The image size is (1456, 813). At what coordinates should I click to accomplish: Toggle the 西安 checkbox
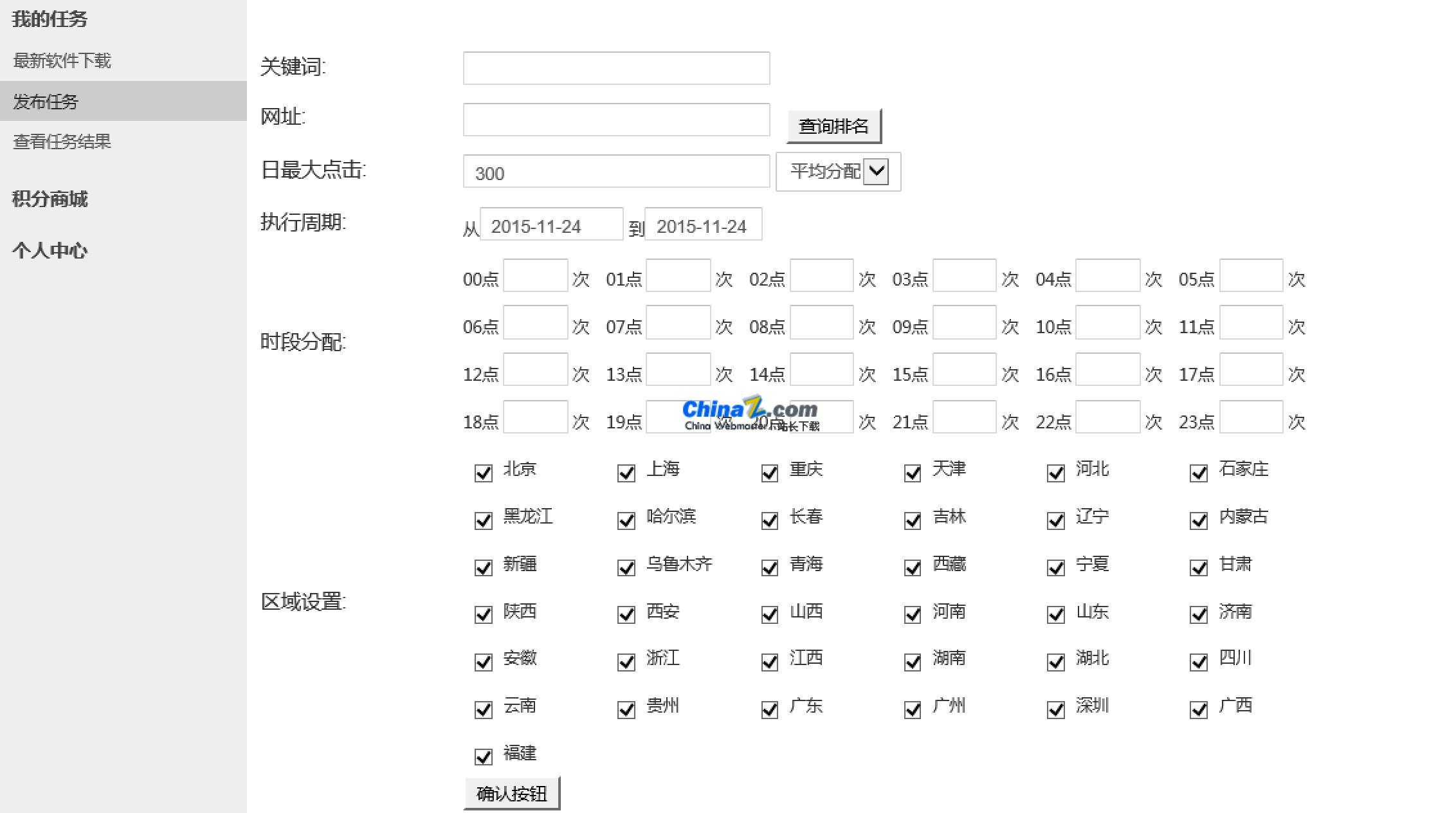(x=626, y=615)
